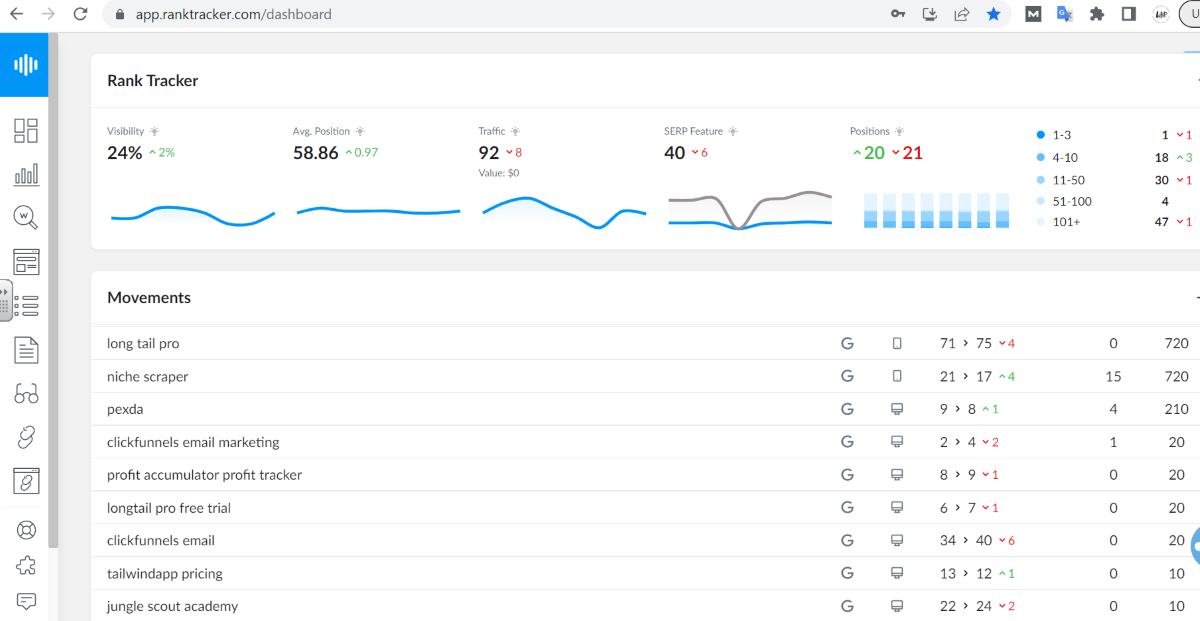1200x621 pixels.
Task: Click desktop device icon in 'pexda' row
Action: click(897, 409)
